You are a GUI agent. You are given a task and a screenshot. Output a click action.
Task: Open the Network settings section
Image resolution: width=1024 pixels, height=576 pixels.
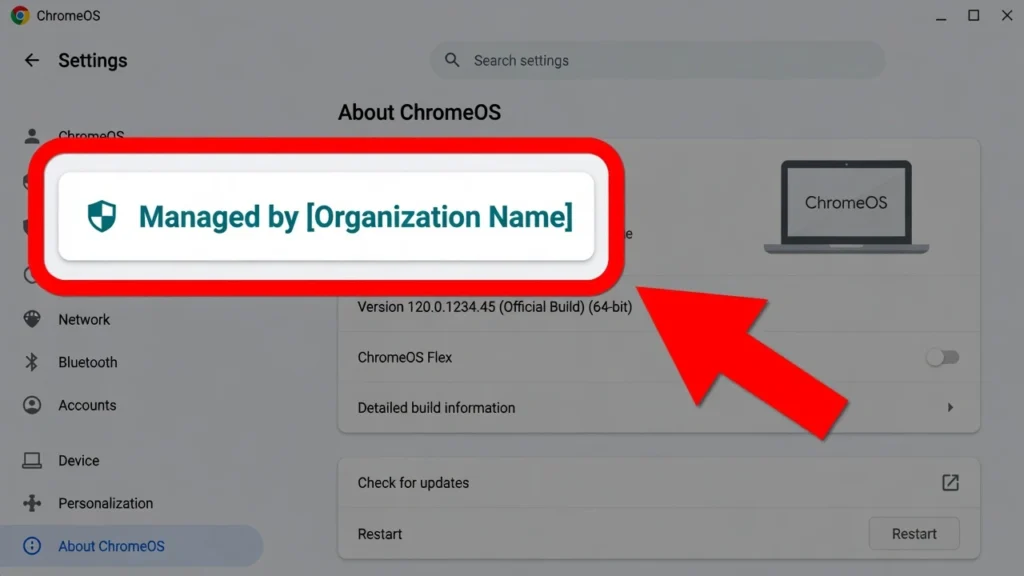click(x=84, y=319)
